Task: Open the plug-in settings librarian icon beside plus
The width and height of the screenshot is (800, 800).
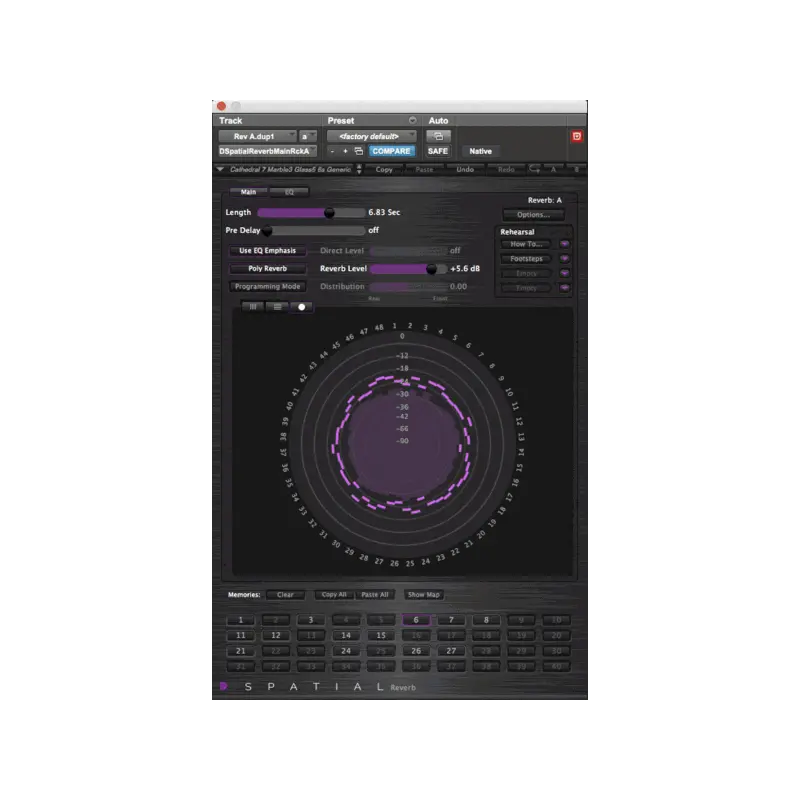Action: tap(359, 151)
